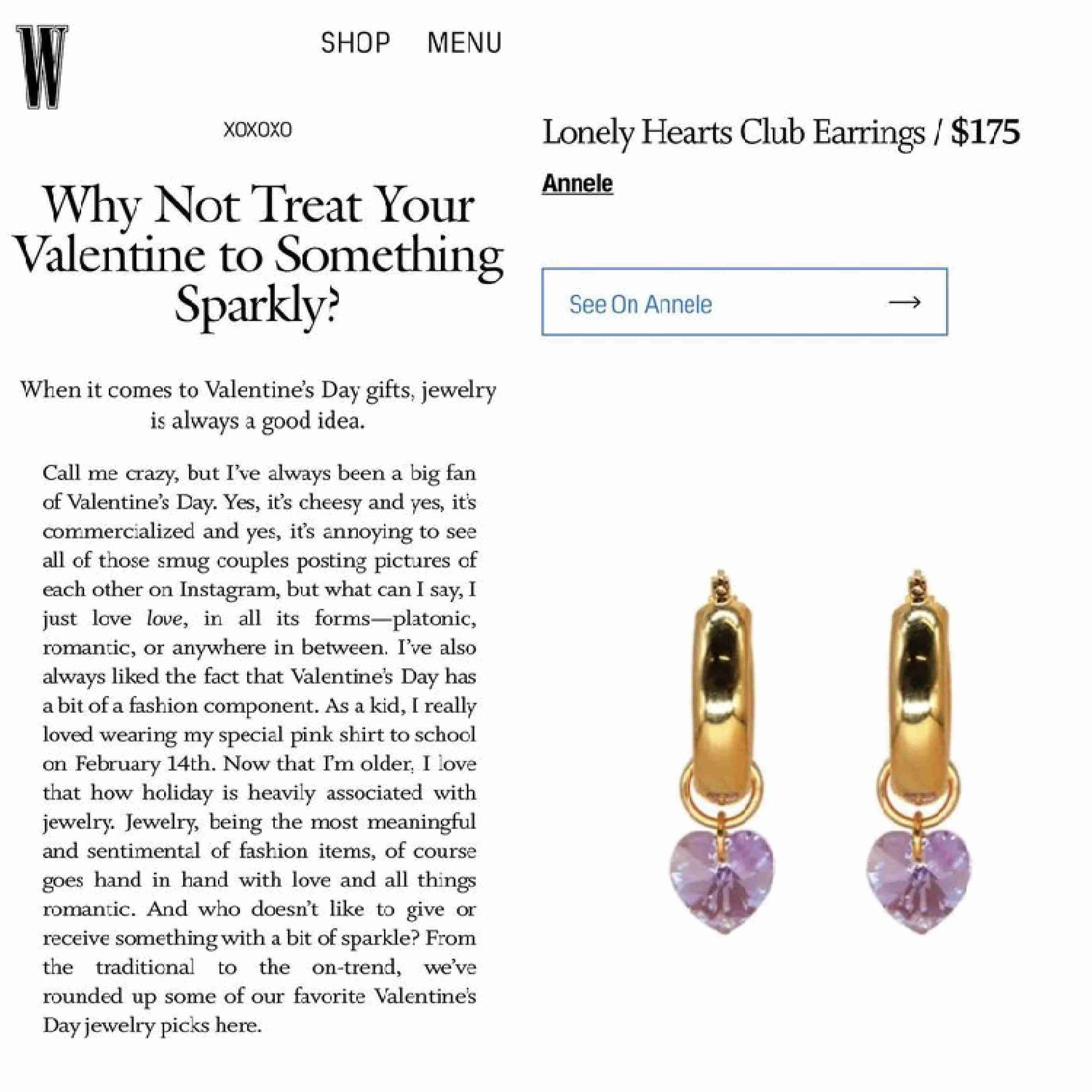Select the Lonely Hearts Club Earrings title

click(733, 133)
